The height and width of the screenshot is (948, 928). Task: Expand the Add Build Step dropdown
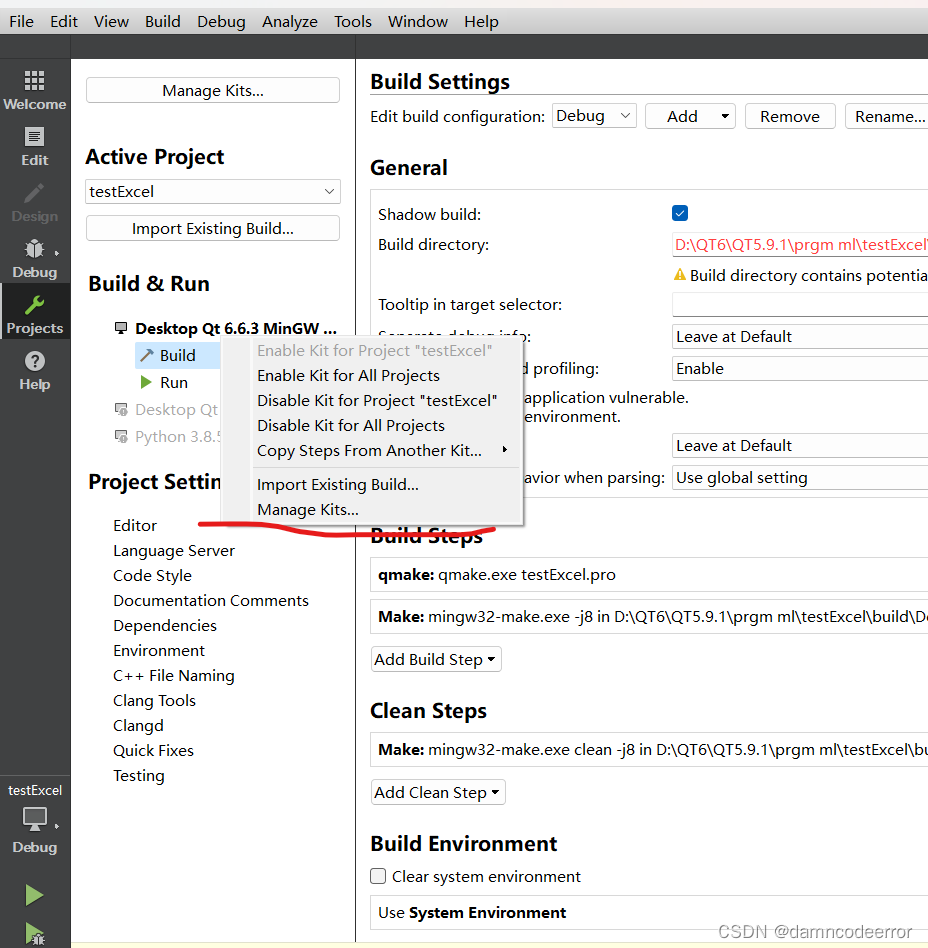click(436, 659)
